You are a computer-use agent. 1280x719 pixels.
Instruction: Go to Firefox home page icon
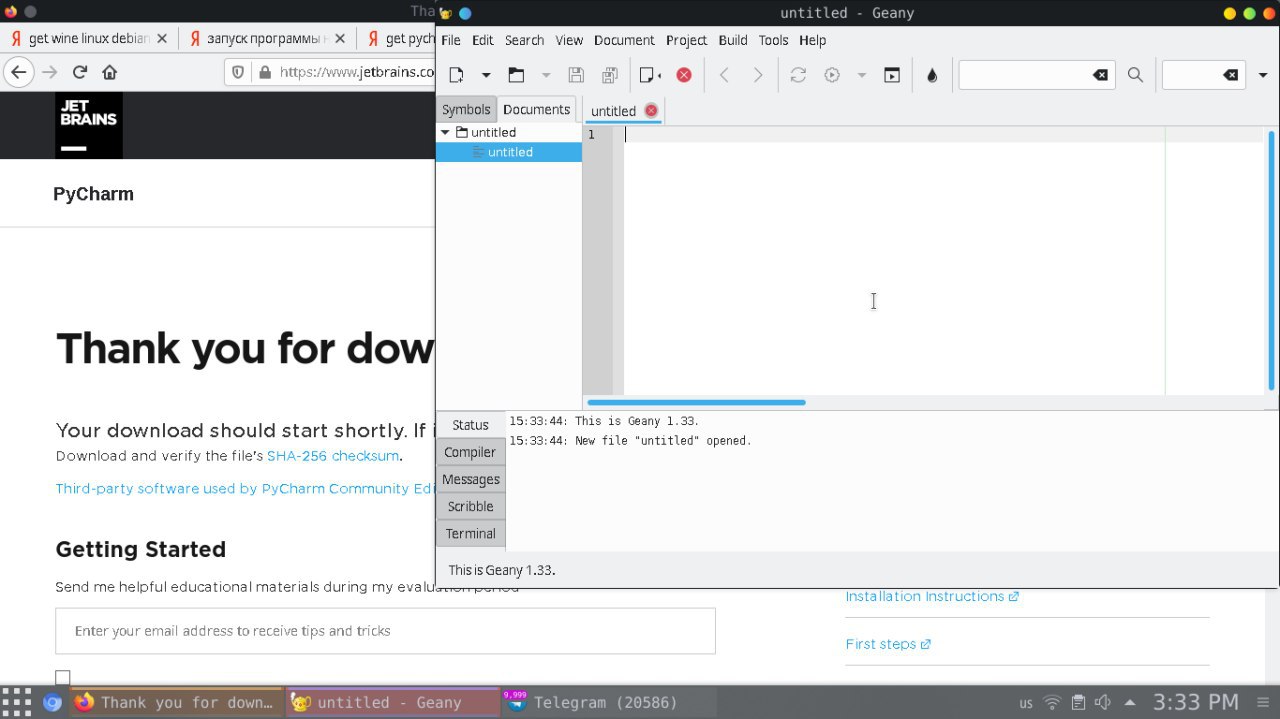[110, 72]
